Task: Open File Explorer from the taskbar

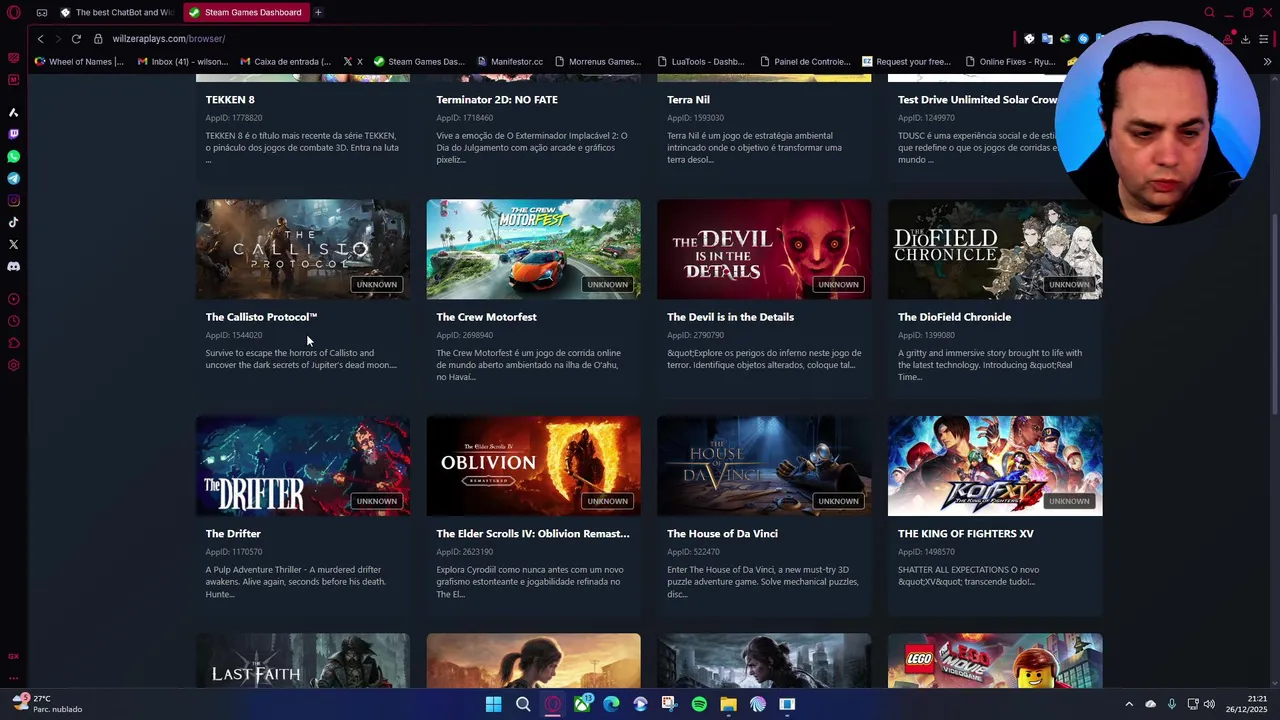Action: point(728,704)
